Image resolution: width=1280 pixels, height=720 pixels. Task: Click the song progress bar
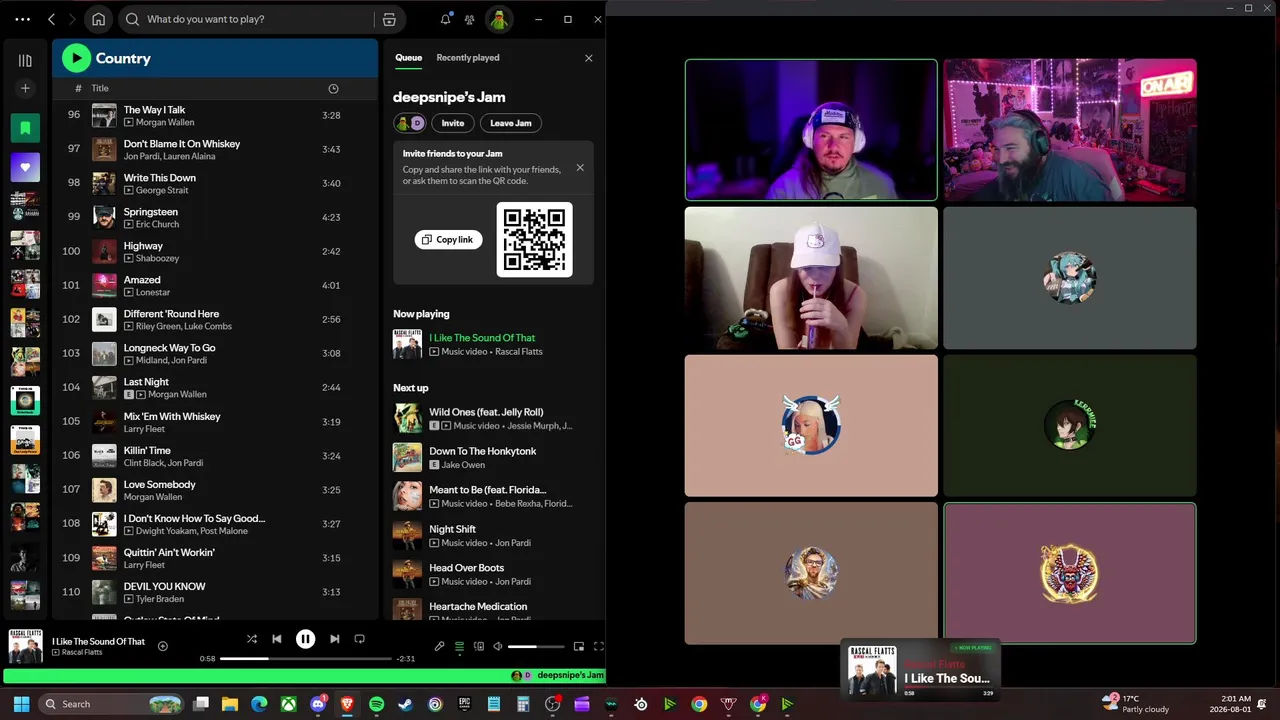(305, 659)
